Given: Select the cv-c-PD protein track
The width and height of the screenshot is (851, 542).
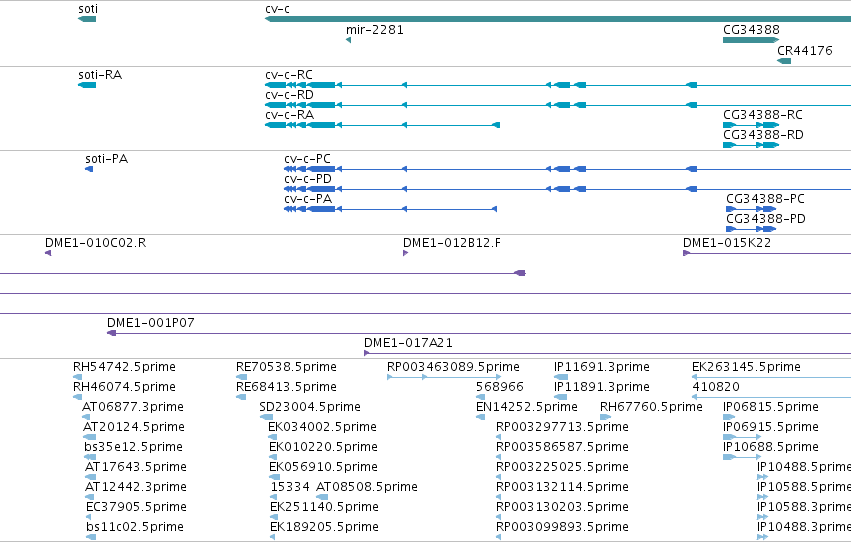Looking at the screenshot, I should tap(568, 189).
